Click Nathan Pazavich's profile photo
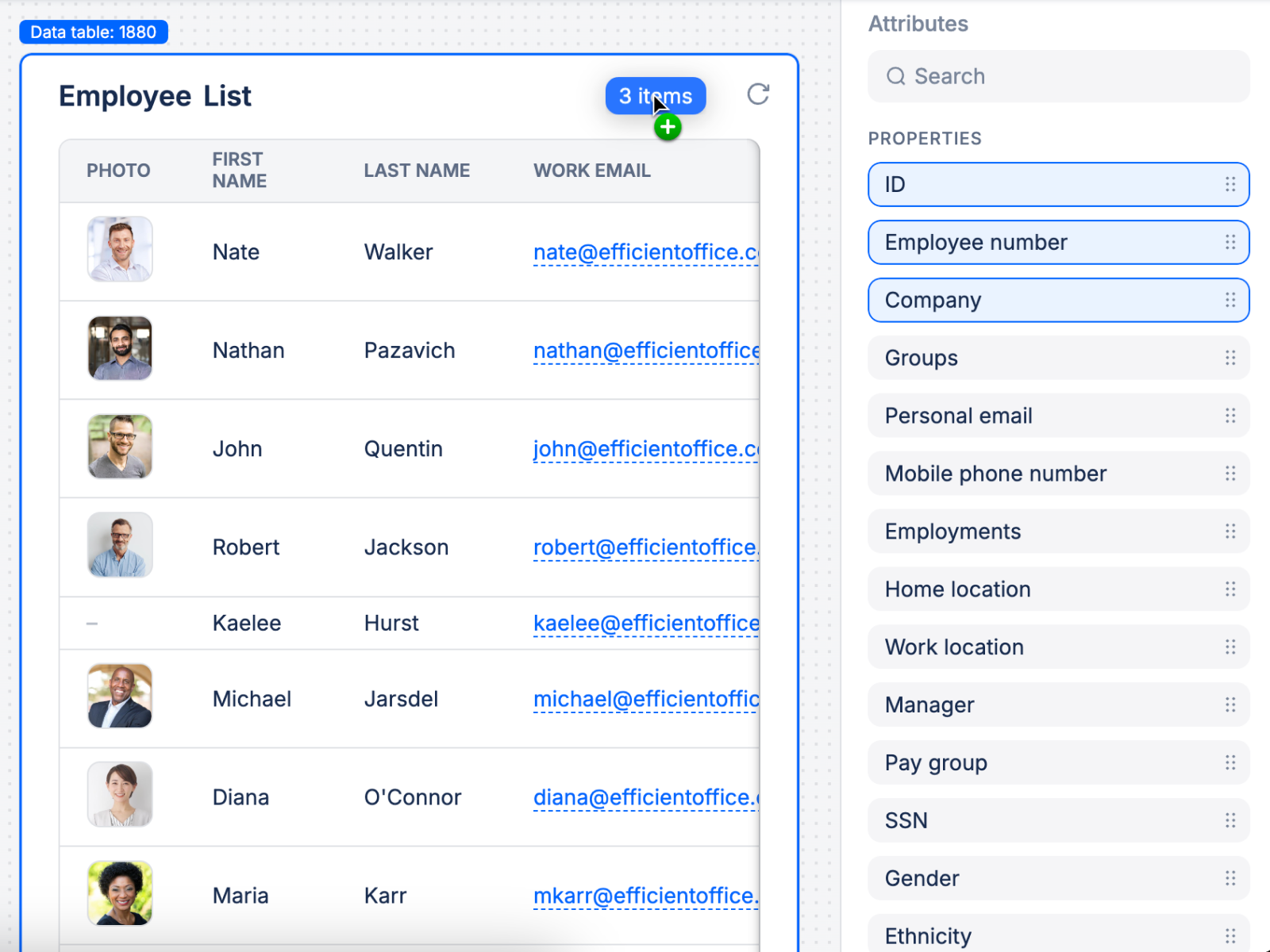 click(120, 348)
